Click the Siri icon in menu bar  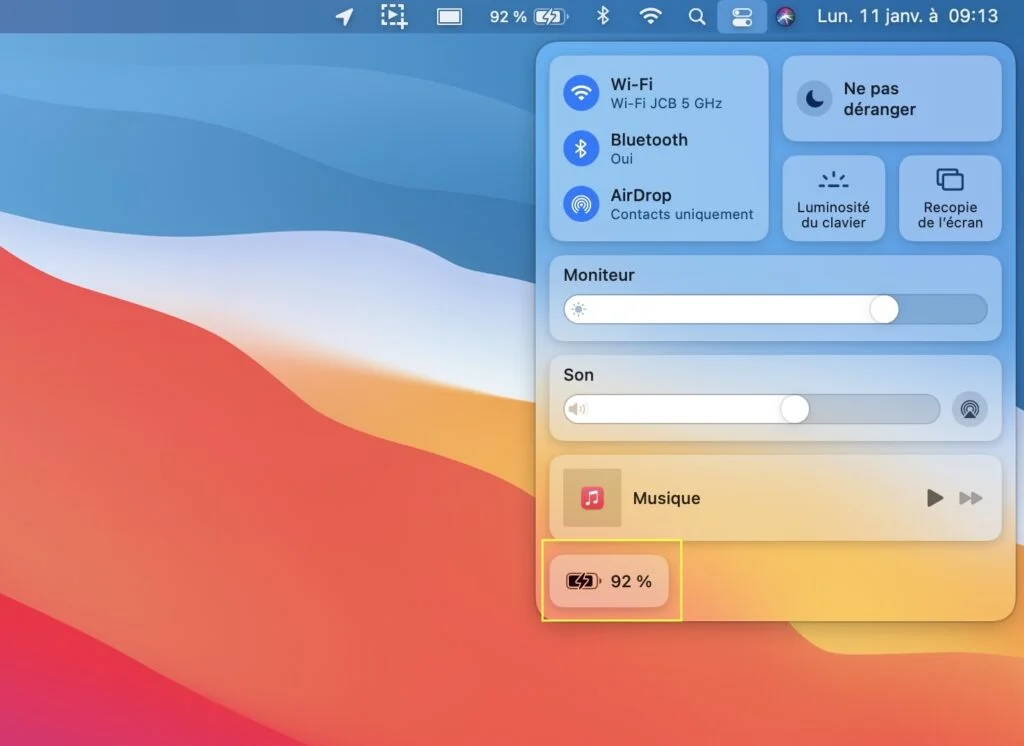(x=786, y=16)
